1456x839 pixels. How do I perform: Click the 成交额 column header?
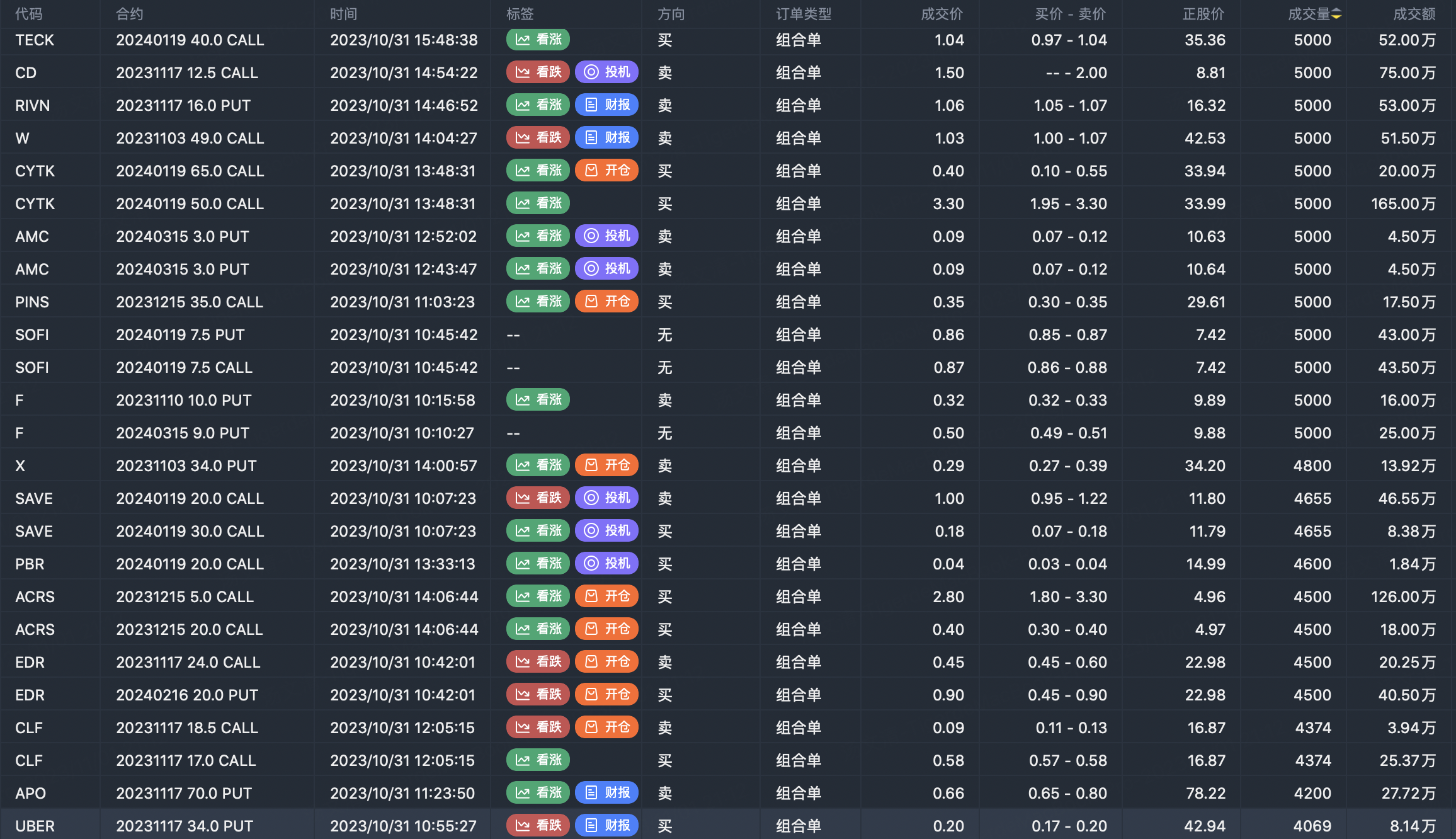pyautogui.click(x=1414, y=14)
